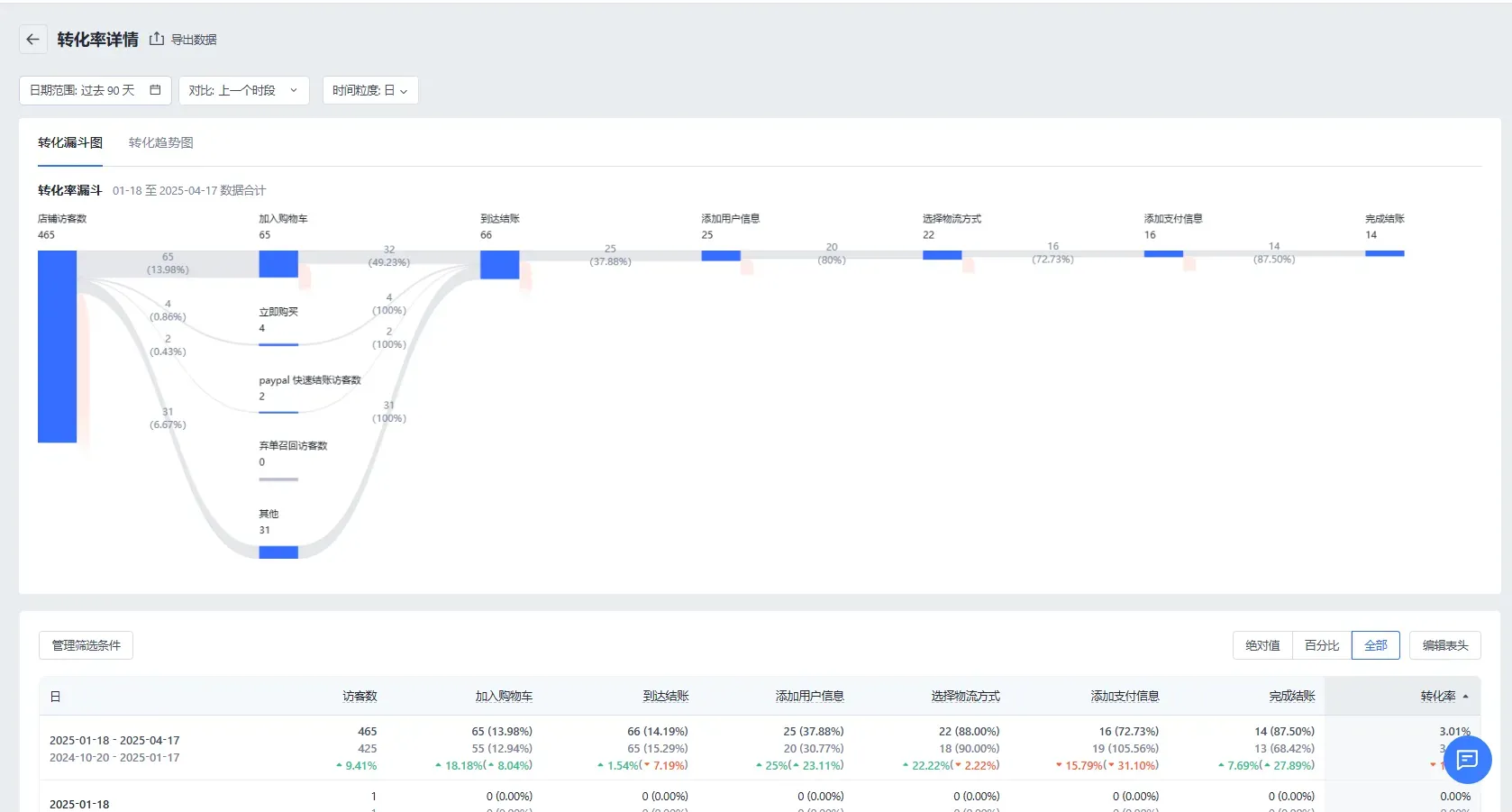Screen dimensions: 1512x812
Task: Expand the 时间粒度: 日 dropdown
Action: (x=369, y=90)
